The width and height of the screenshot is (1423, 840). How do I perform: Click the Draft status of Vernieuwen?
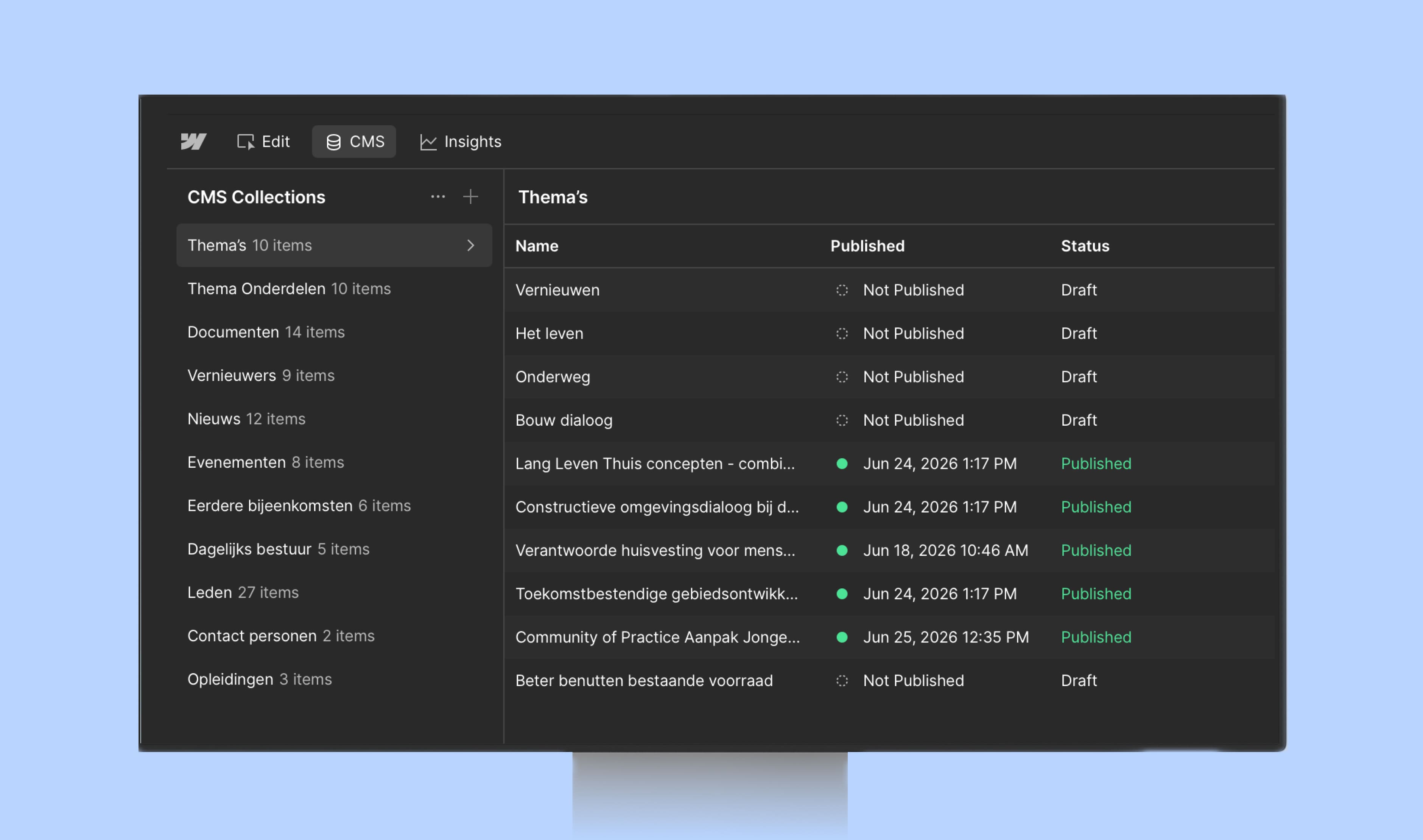pos(1078,290)
